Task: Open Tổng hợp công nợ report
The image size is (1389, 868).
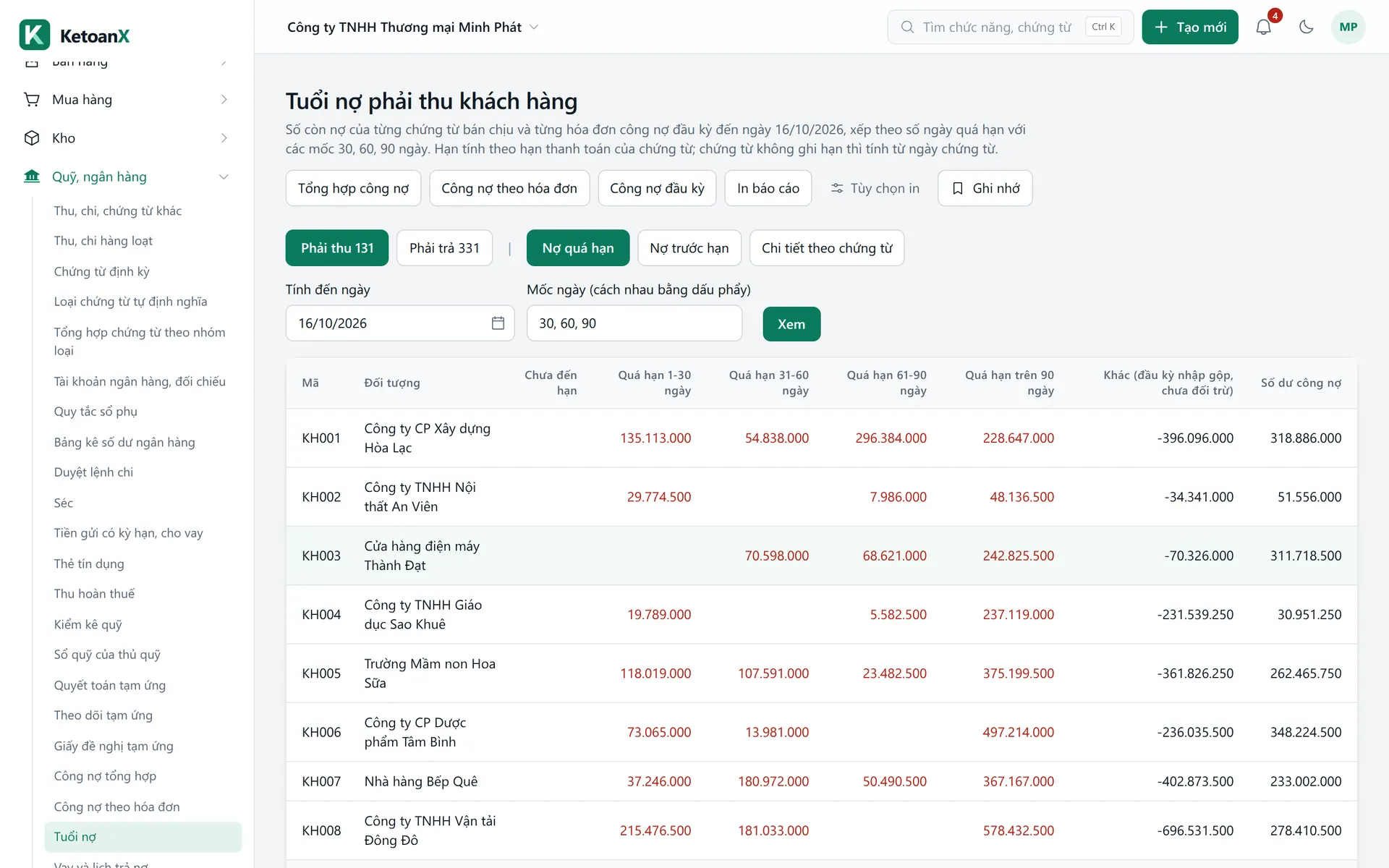Action: pos(353,188)
